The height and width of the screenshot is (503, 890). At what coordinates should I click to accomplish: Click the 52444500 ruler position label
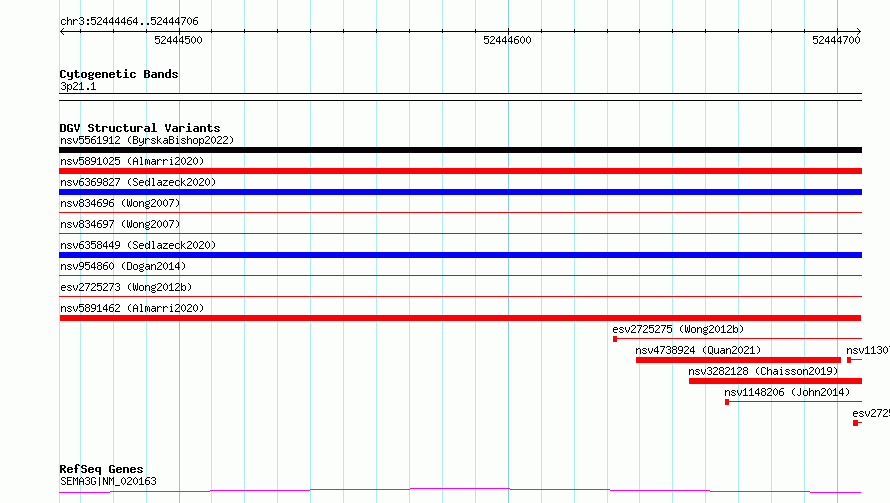[178, 40]
